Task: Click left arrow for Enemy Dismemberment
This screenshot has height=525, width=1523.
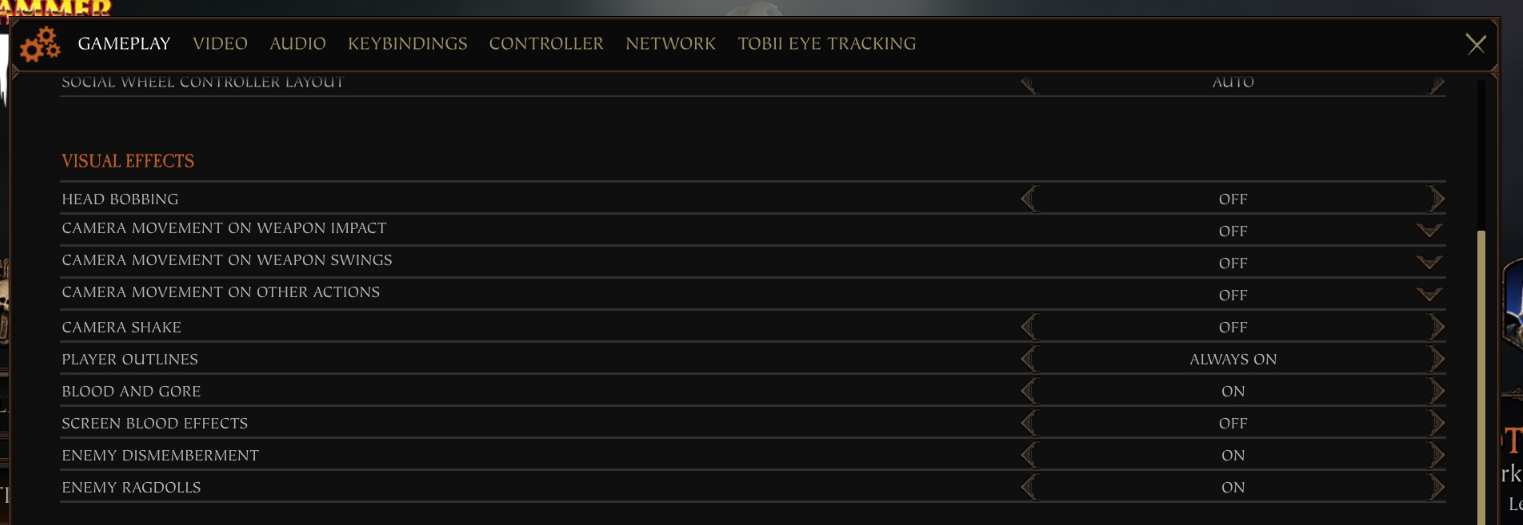Action: (x=1029, y=455)
